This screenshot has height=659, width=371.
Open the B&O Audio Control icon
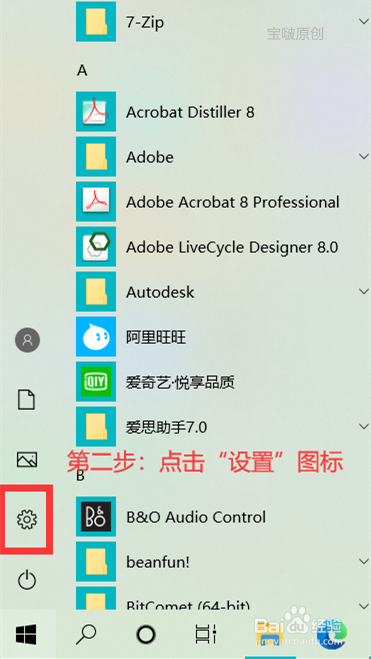(x=96, y=517)
